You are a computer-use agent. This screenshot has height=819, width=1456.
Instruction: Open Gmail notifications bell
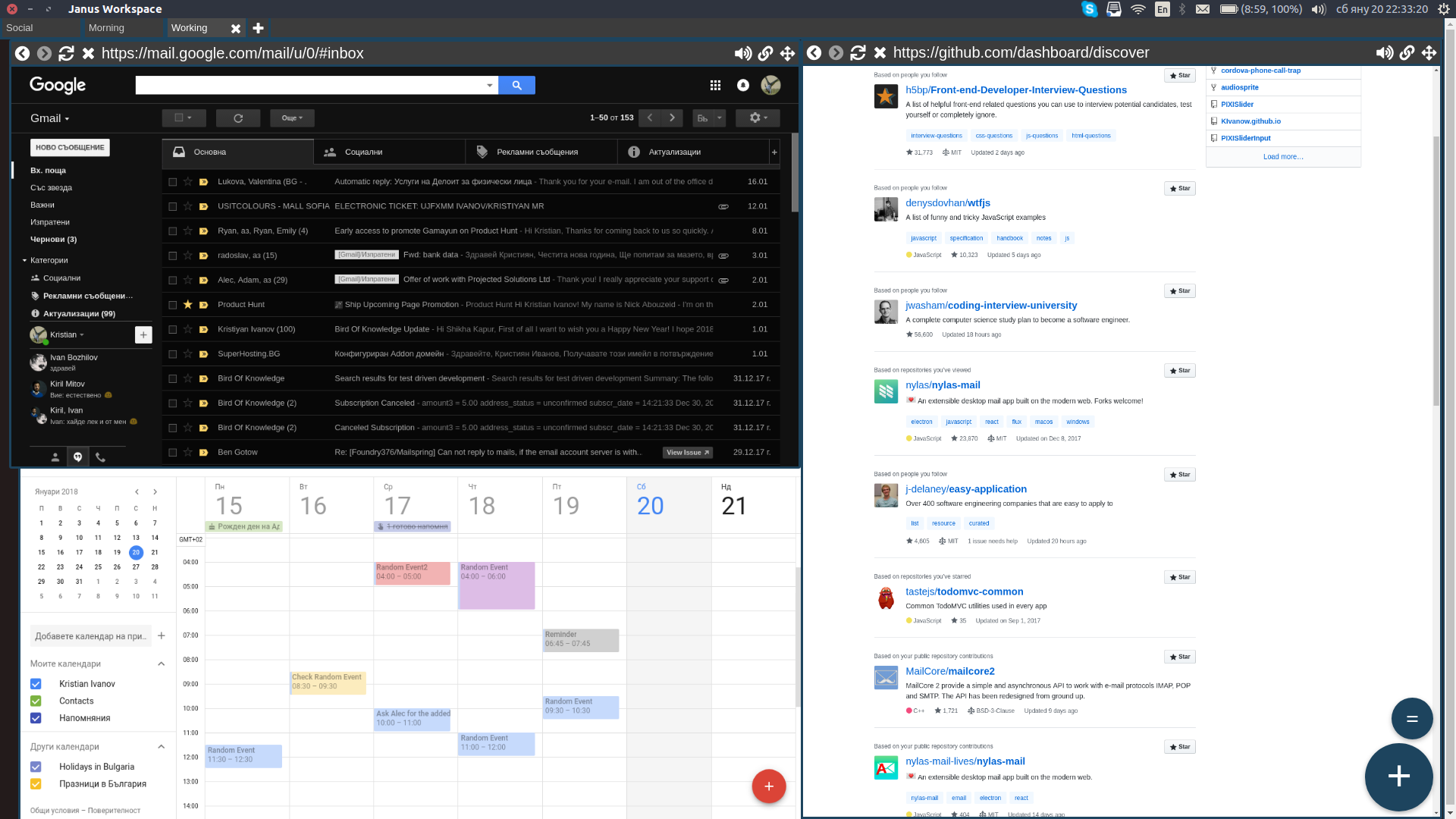[742, 85]
